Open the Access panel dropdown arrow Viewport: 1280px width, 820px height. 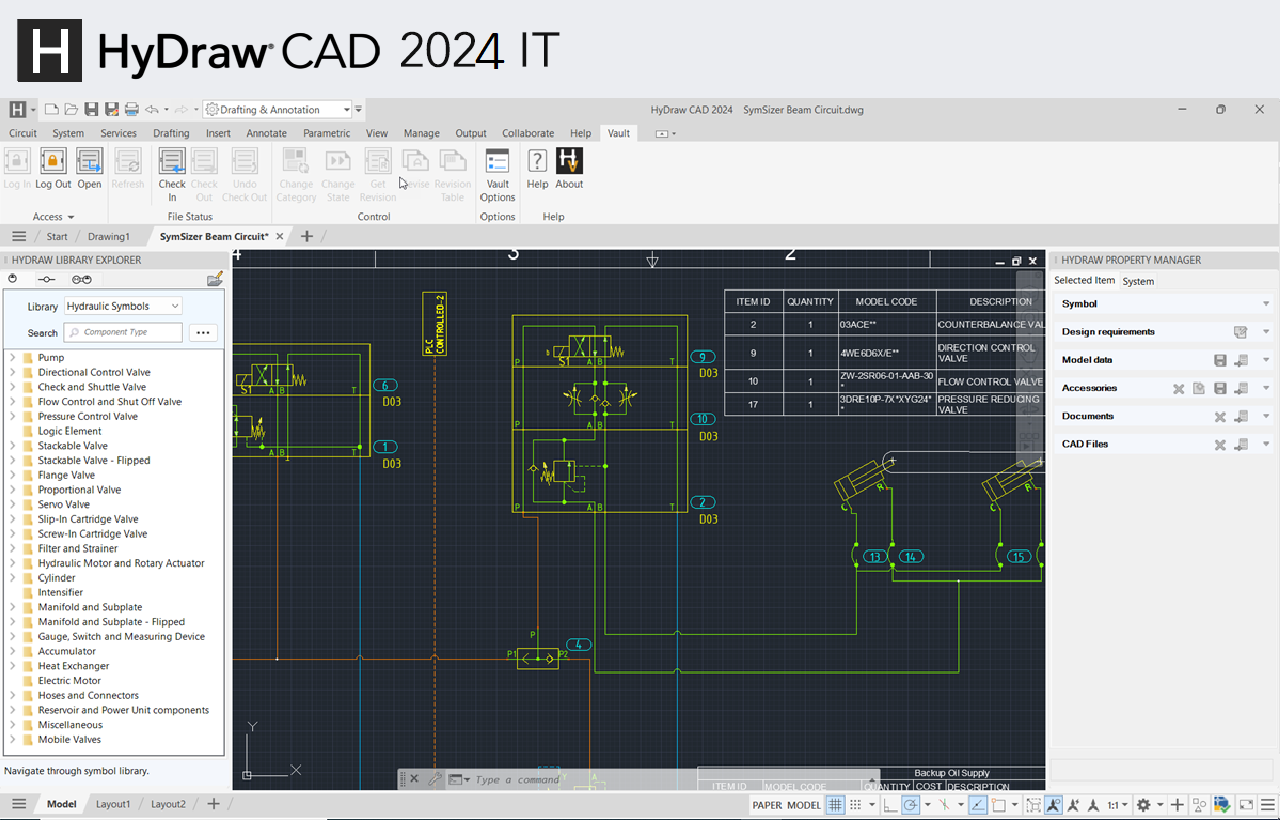click(72, 217)
